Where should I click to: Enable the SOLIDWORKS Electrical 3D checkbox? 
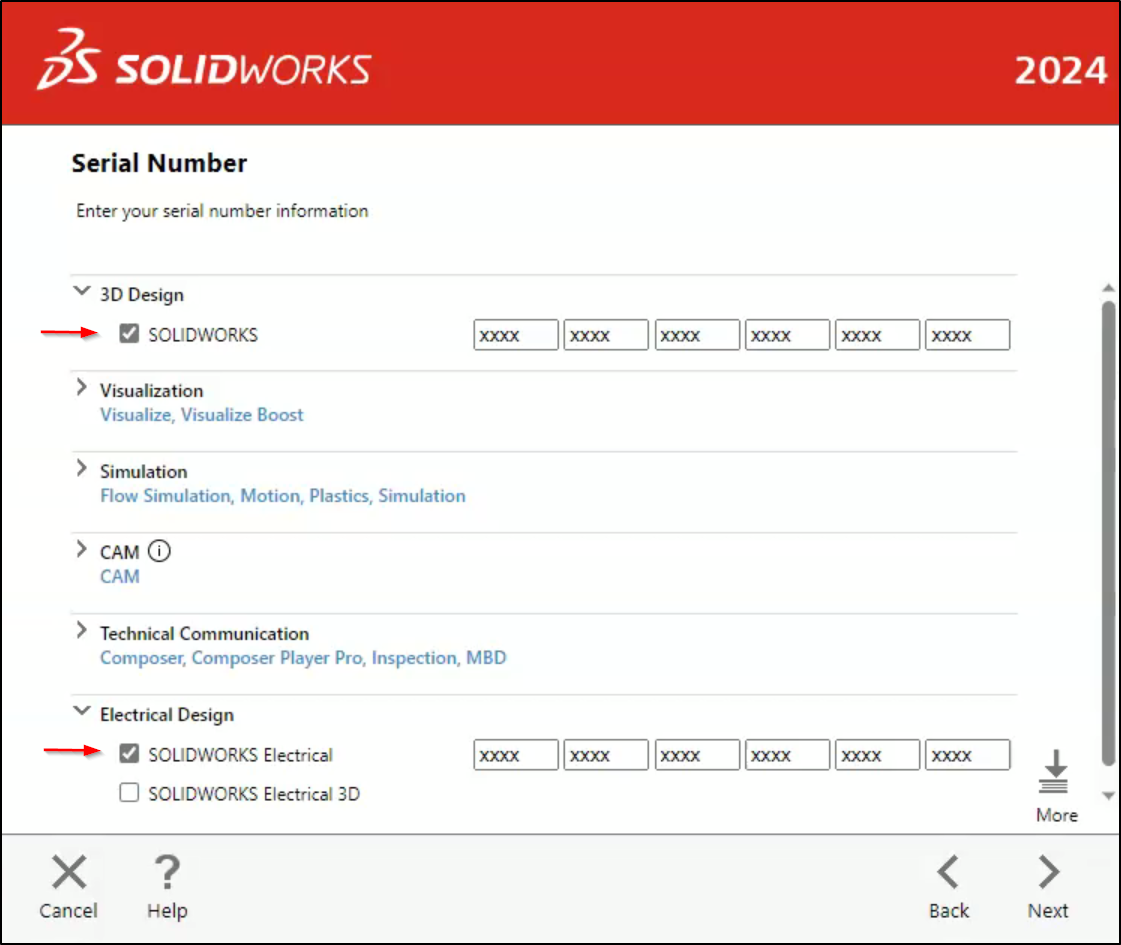click(x=129, y=793)
